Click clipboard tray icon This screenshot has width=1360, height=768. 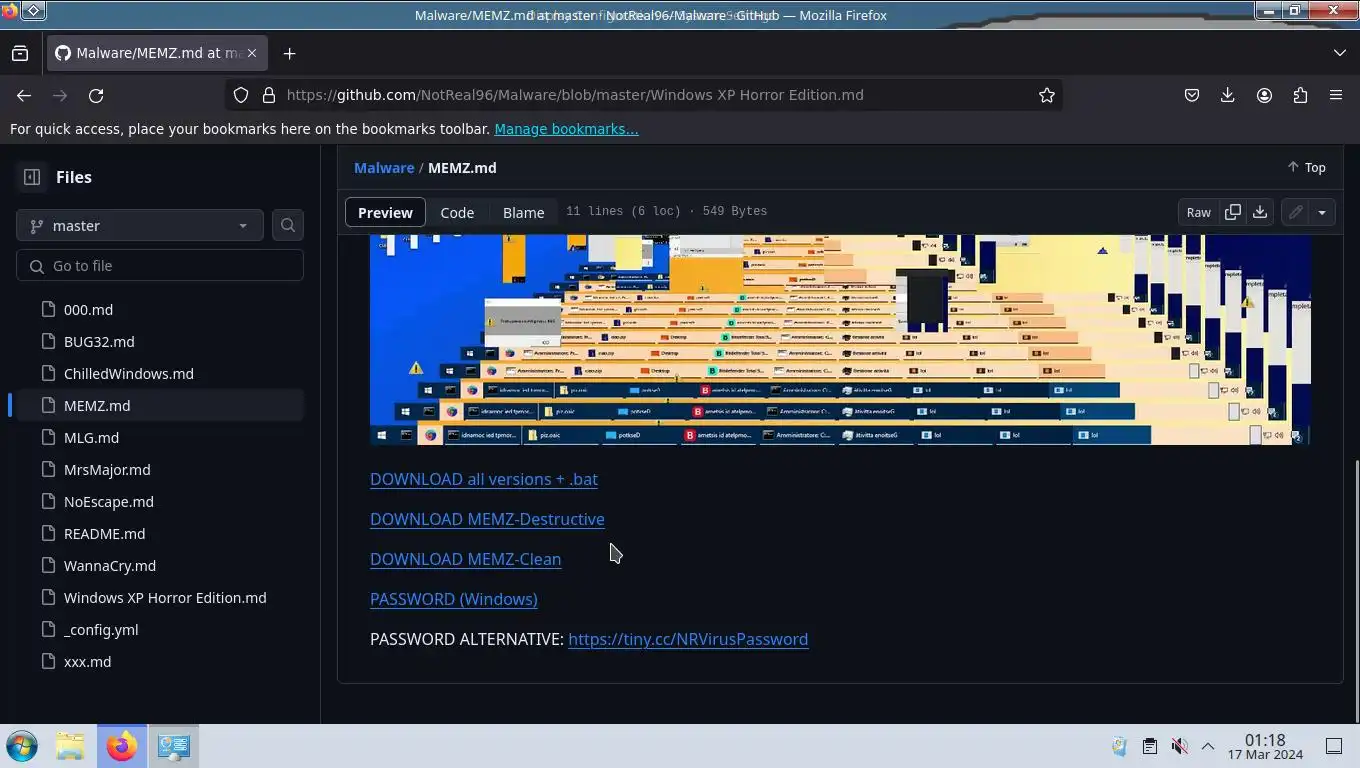(1150, 746)
